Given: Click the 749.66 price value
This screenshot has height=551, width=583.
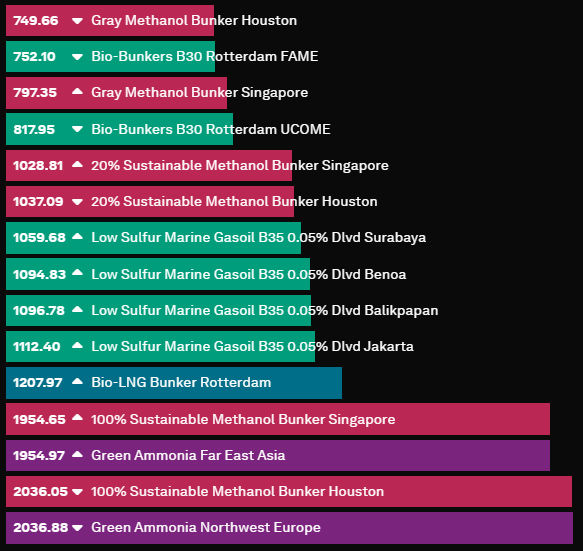Looking at the screenshot, I should [36, 20].
